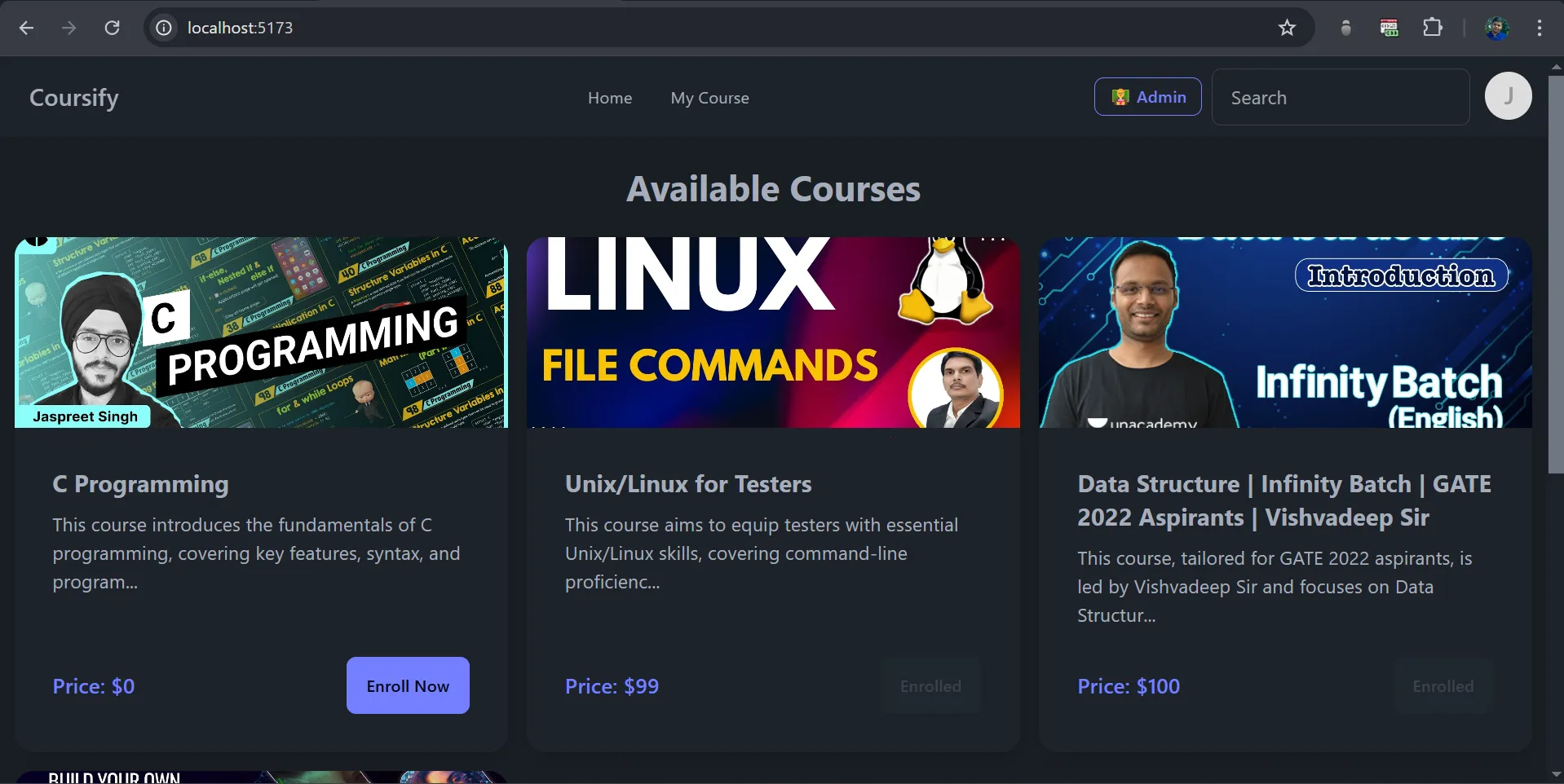The width and height of the screenshot is (1564, 784).
Task: Open the My Course nav link
Action: pos(709,98)
